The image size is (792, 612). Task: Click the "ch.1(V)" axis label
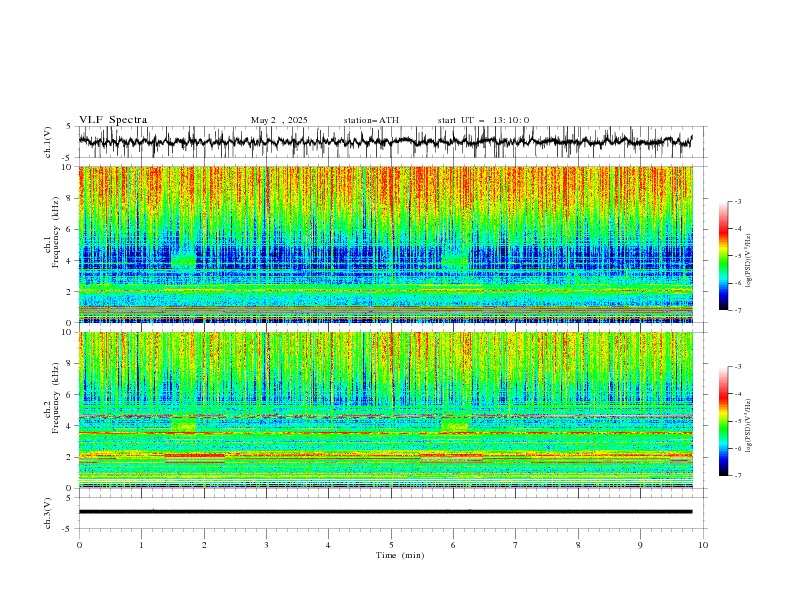48,142
